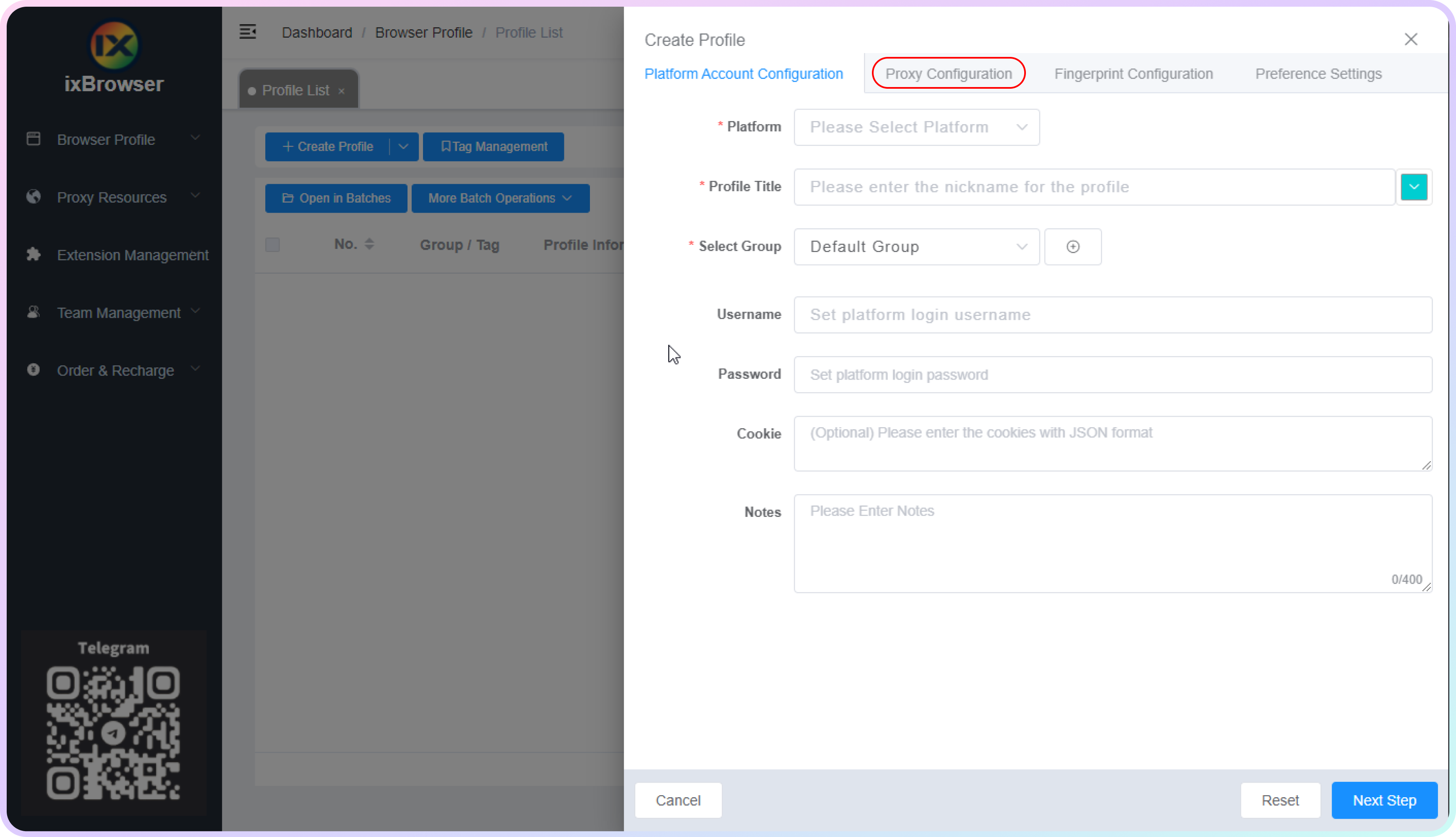Switch to the Fingerprint Configuration tab
Viewport: 1456px width, 837px height.
(1133, 74)
